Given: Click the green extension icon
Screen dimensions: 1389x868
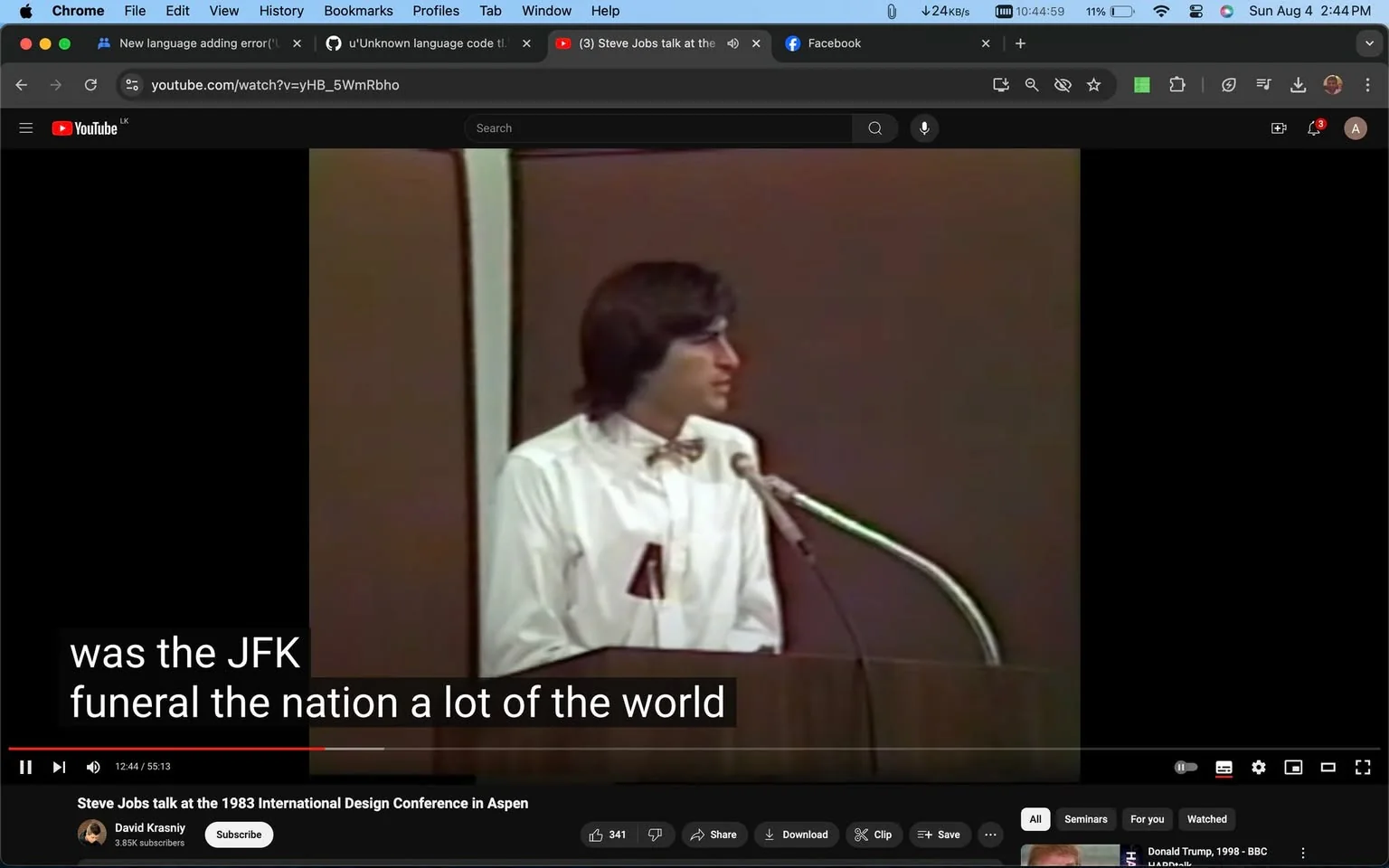Looking at the screenshot, I should 1142,85.
